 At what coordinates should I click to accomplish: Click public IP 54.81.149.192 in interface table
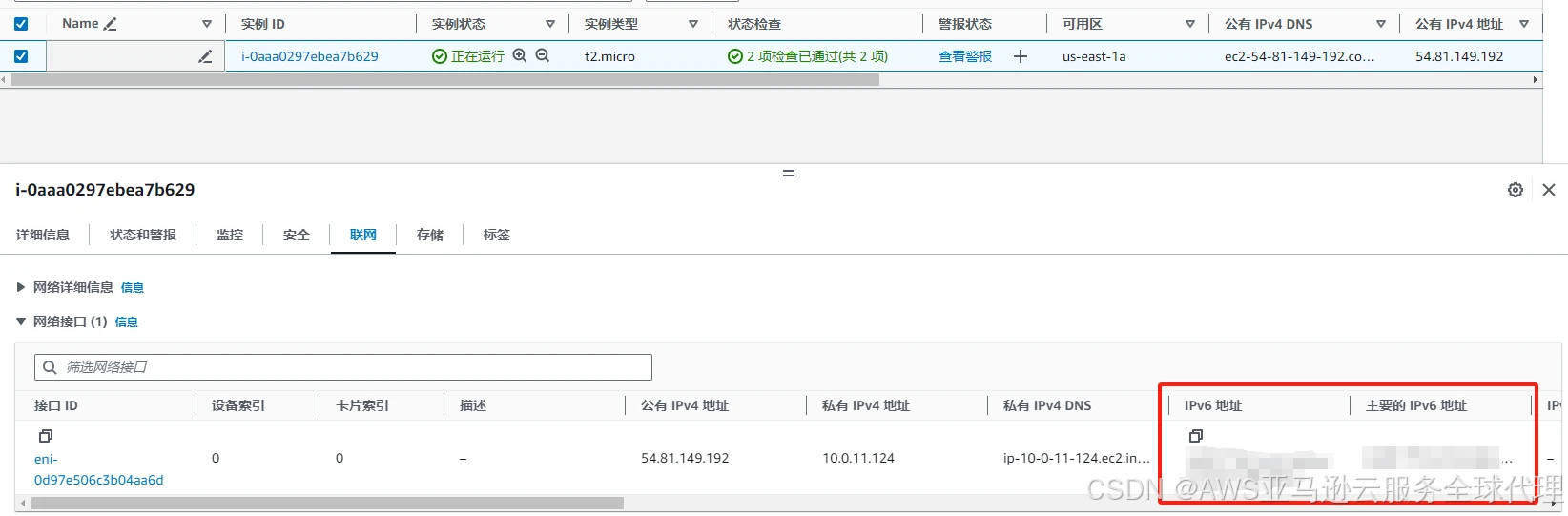click(685, 458)
